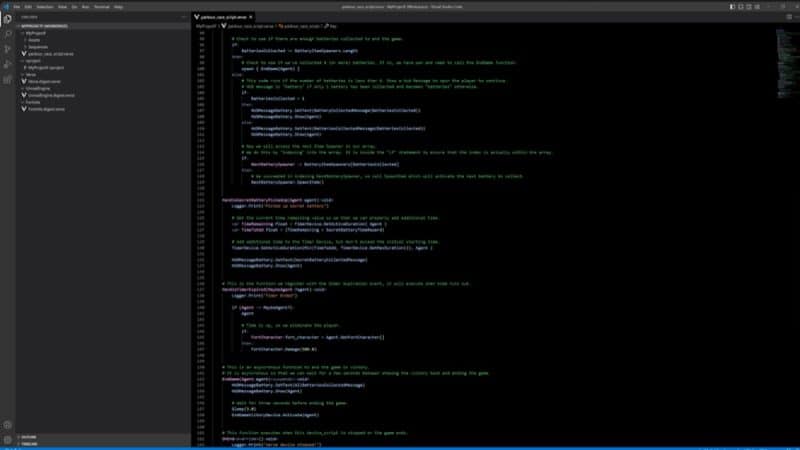Open the Edit menu
The height and width of the screenshot is (450, 800).
[28, 7]
